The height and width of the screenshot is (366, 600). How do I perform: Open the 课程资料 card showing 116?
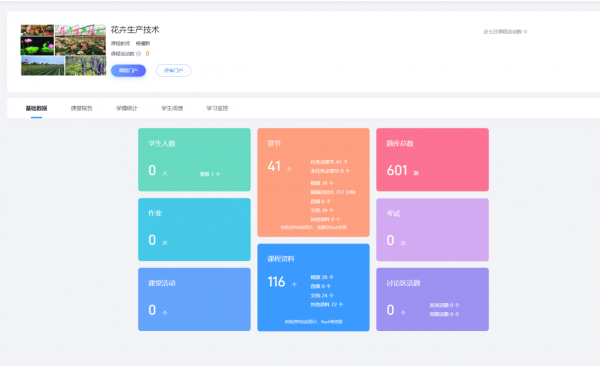[313, 288]
